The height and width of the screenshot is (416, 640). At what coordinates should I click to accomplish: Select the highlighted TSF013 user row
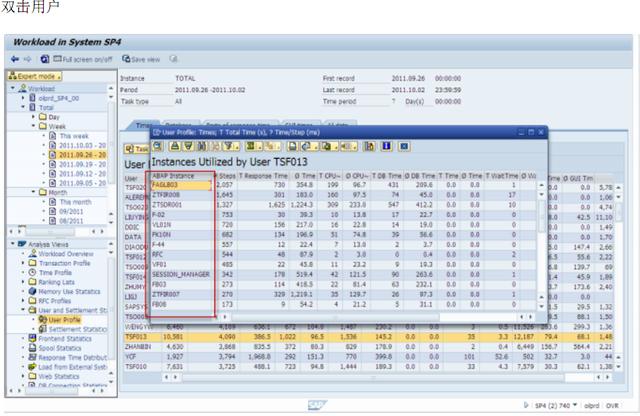[367, 337]
